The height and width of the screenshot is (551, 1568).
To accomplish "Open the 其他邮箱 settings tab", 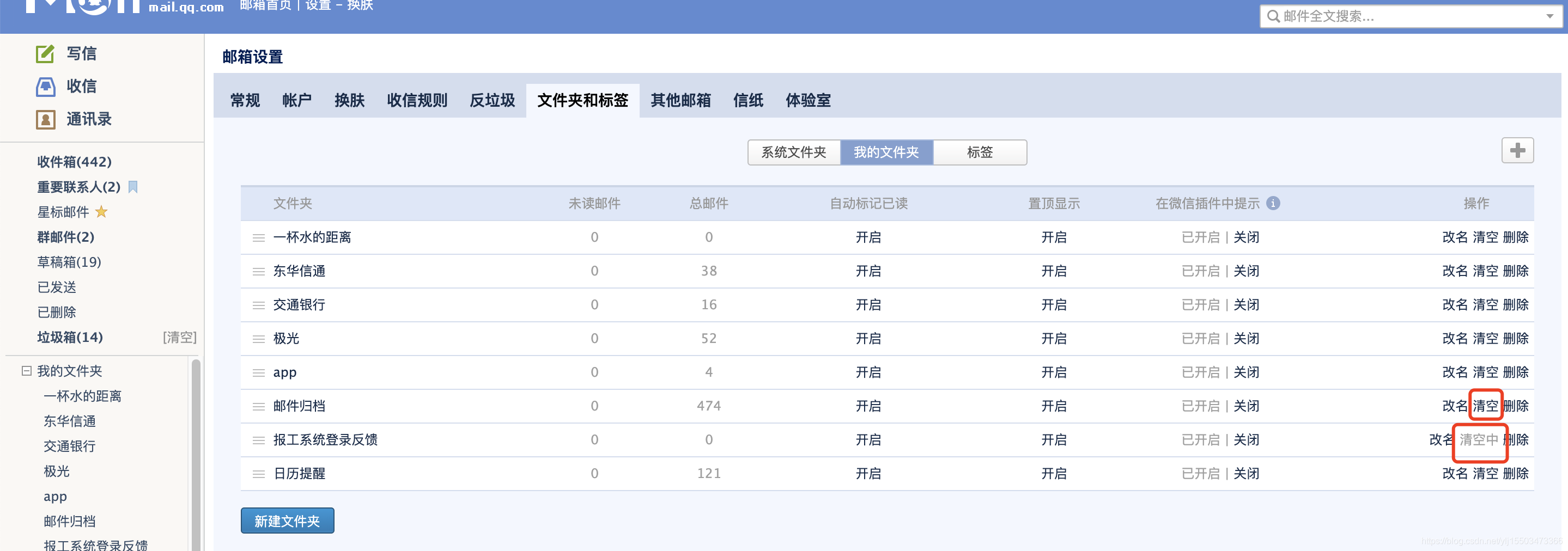I will pyautogui.click(x=680, y=100).
